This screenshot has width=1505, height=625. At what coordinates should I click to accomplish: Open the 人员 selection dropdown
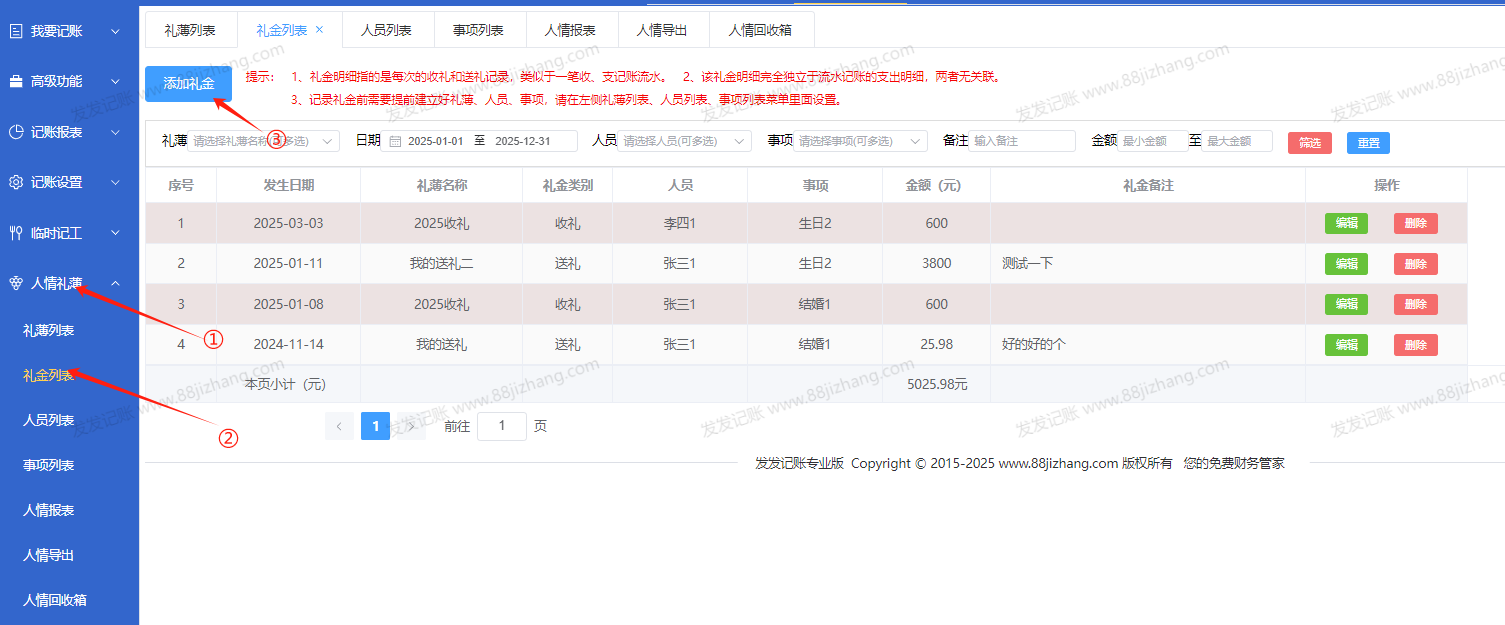point(685,141)
